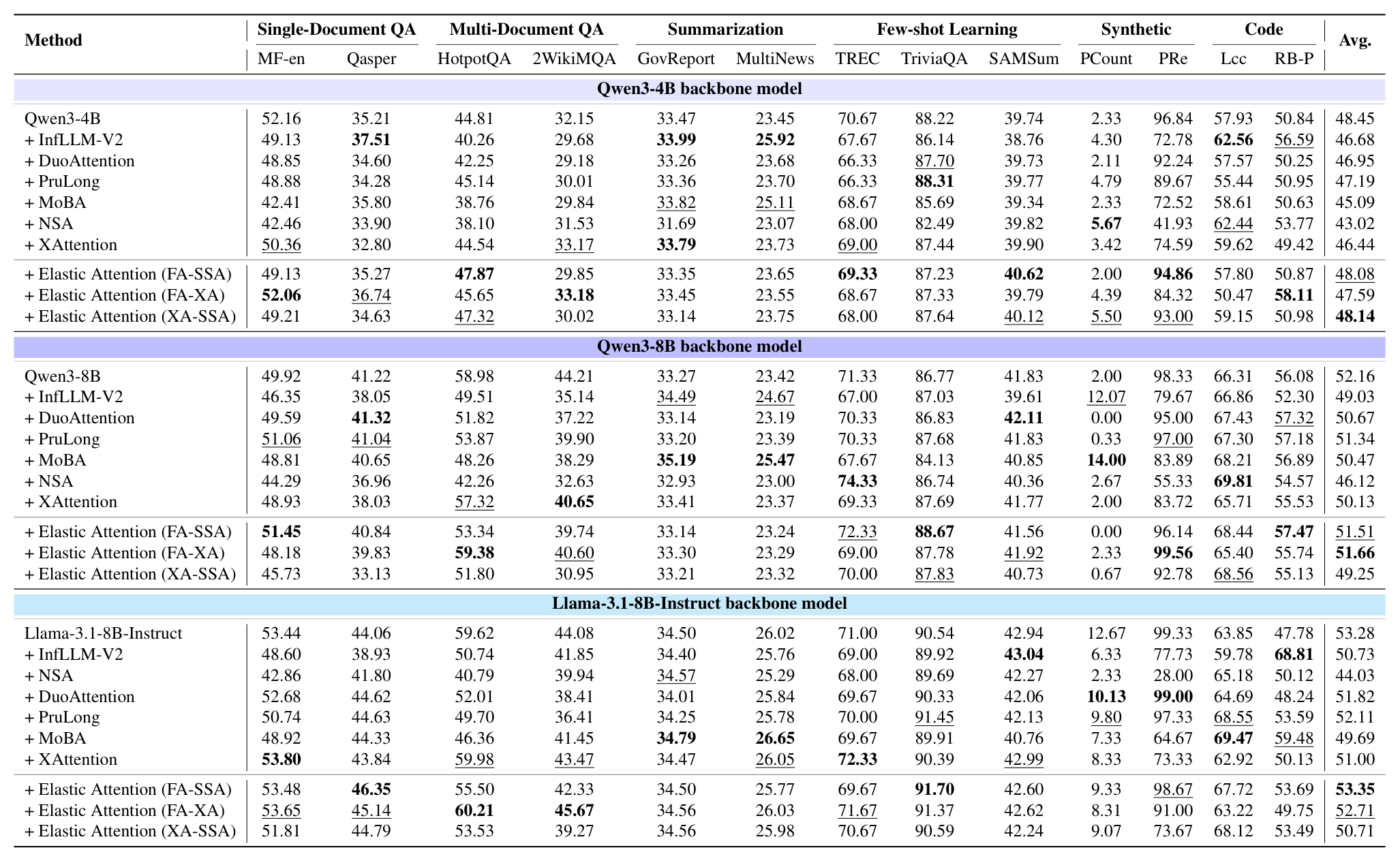
Task: Select the Single-Document QA group header
Action: [337, 29]
